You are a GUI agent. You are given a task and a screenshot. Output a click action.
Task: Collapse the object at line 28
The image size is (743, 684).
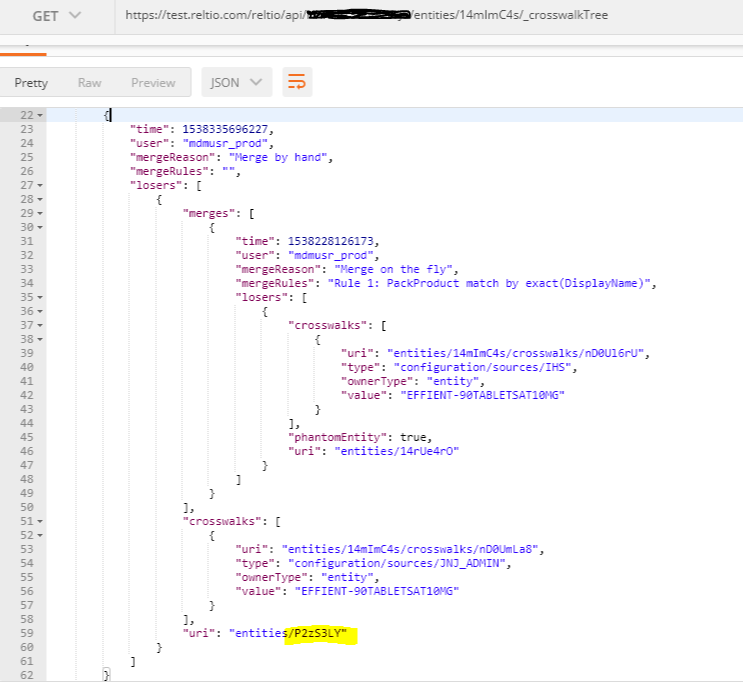pyautogui.click(x=40, y=200)
